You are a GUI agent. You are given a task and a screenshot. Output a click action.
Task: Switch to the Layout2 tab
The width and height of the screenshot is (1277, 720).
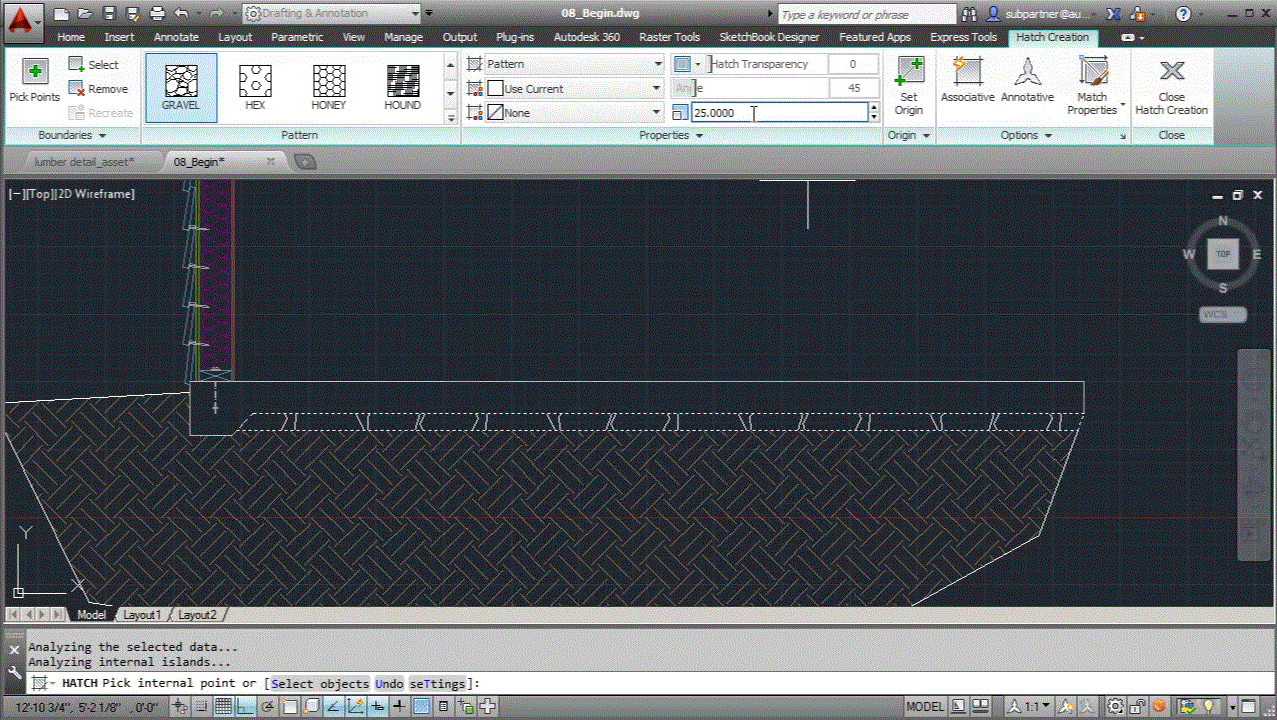(197, 615)
